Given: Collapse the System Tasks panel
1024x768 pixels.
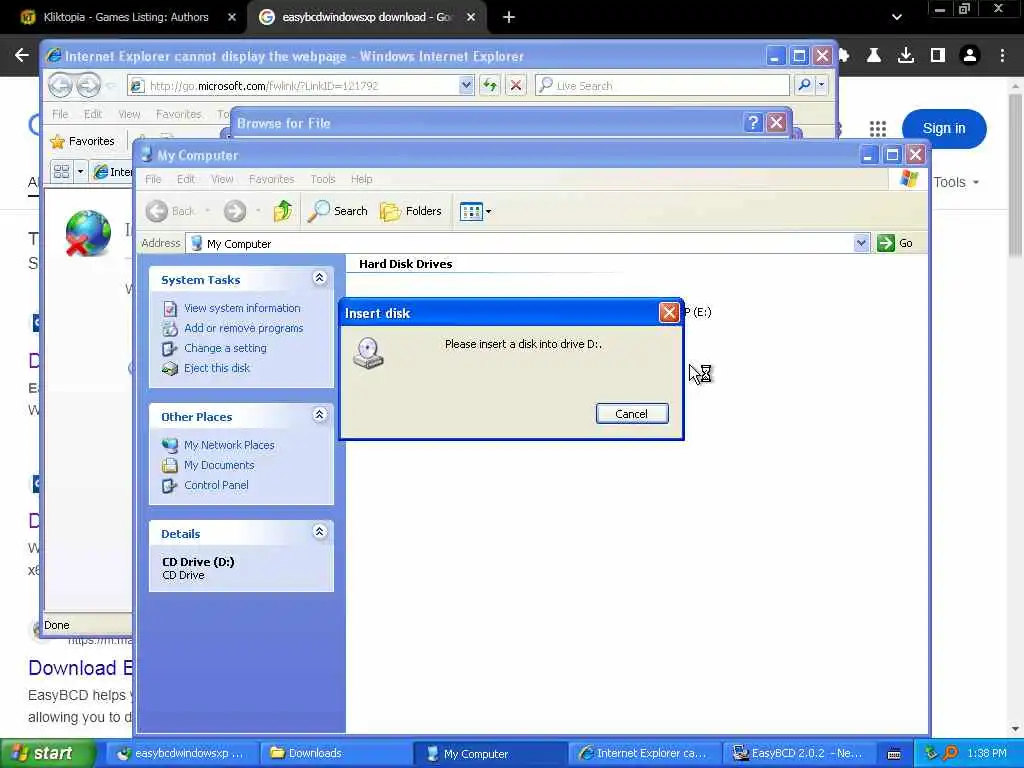Looking at the screenshot, I should [x=319, y=278].
